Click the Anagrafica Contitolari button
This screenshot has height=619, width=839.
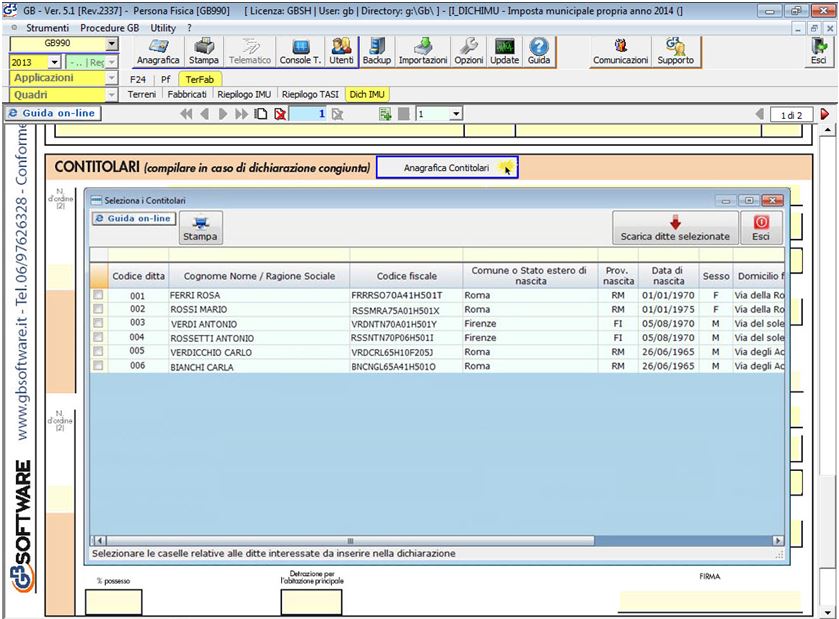[447, 167]
